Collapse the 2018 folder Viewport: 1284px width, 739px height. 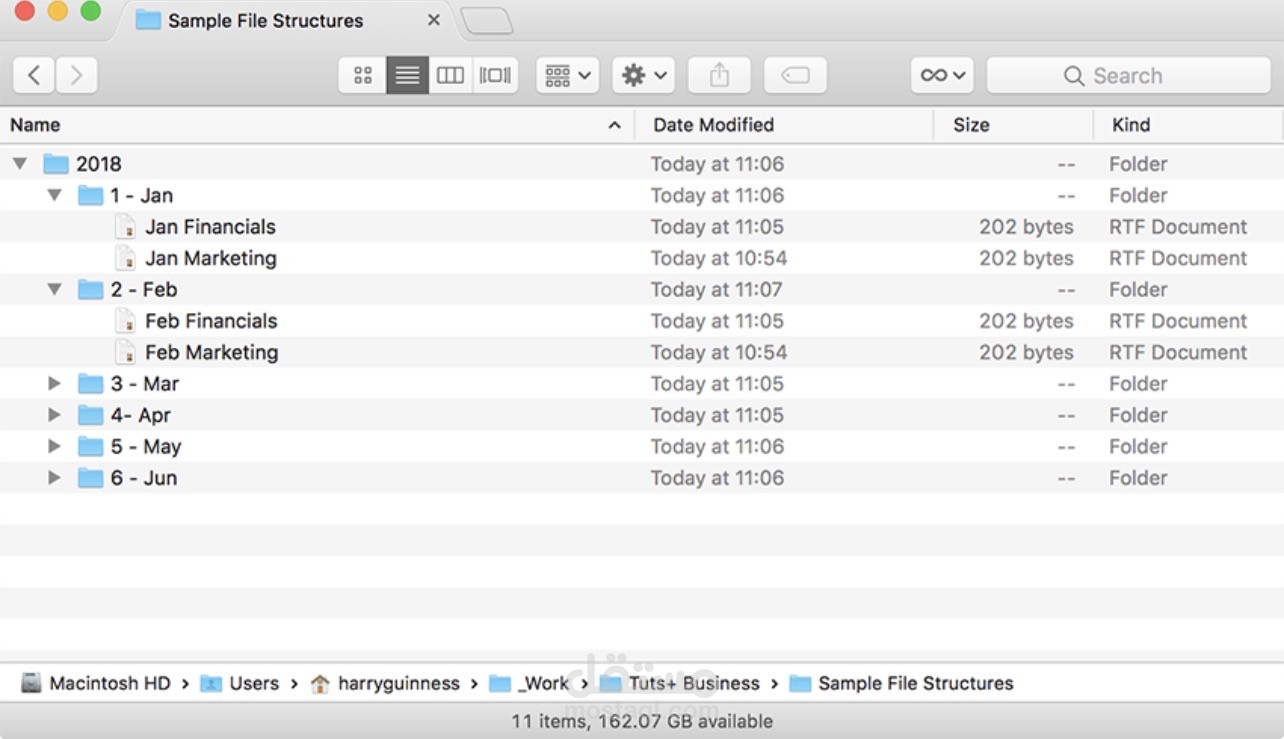20,164
